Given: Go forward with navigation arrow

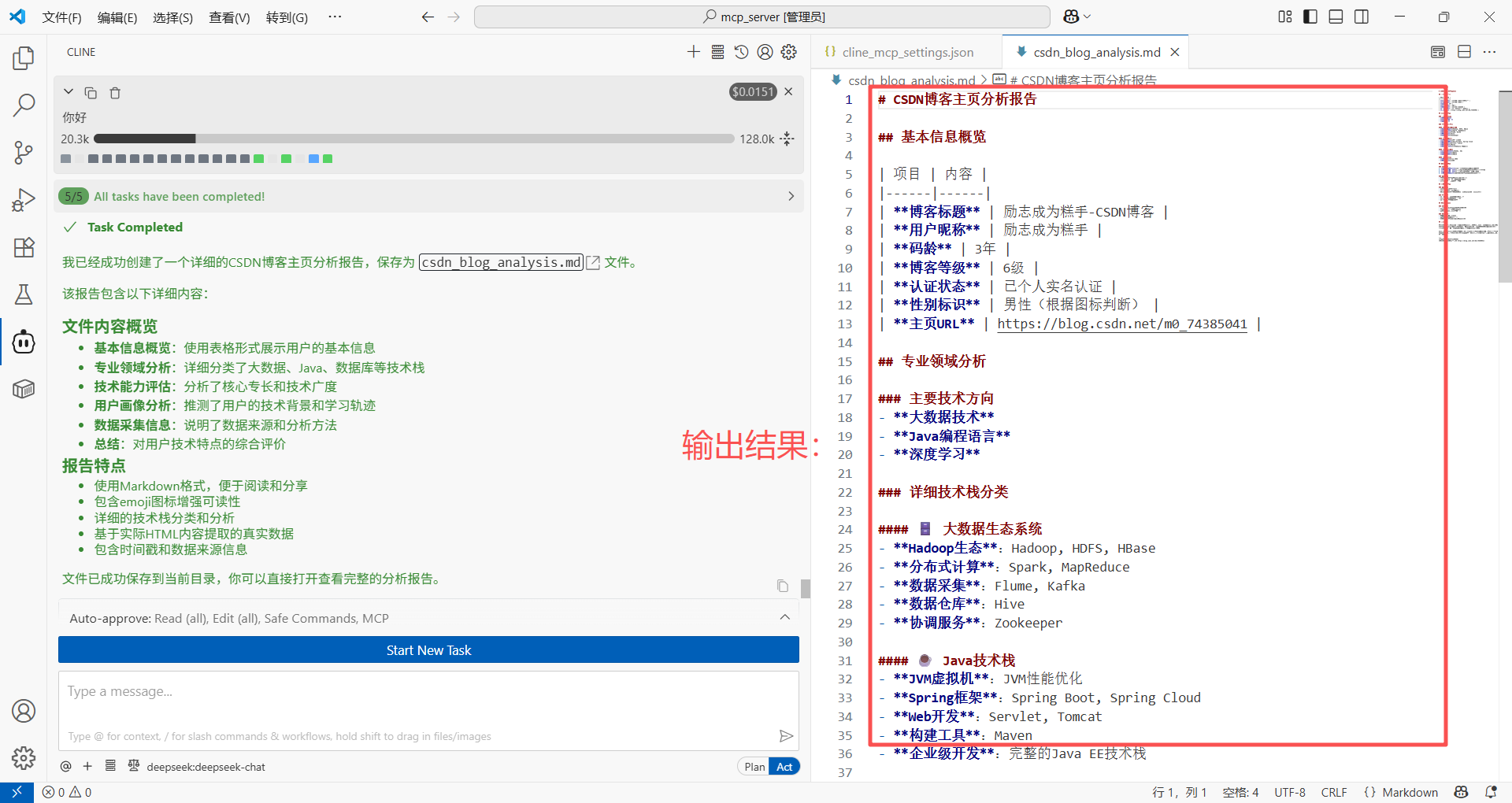Looking at the screenshot, I should [454, 17].
